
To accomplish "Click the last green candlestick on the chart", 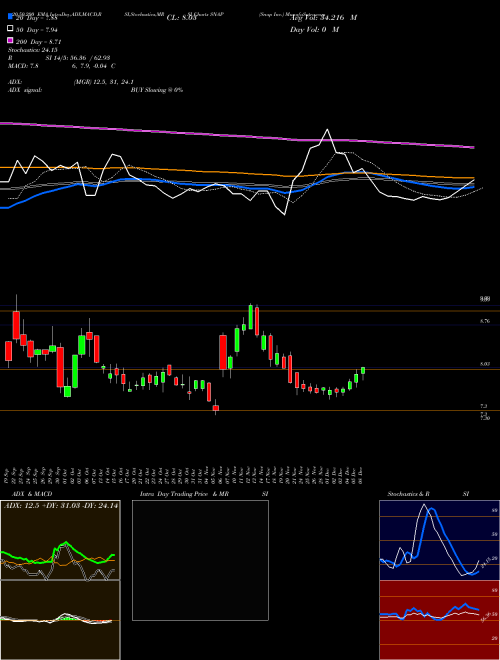I will pos(363,370).
